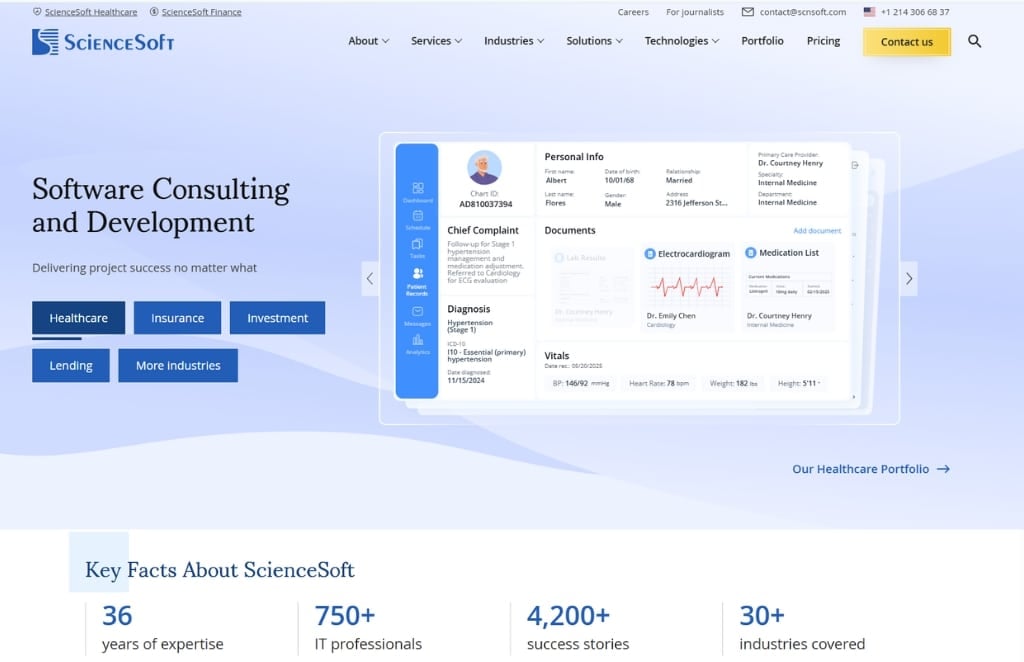Open the Schedule icon in the blue sidebar

point(418,216)
